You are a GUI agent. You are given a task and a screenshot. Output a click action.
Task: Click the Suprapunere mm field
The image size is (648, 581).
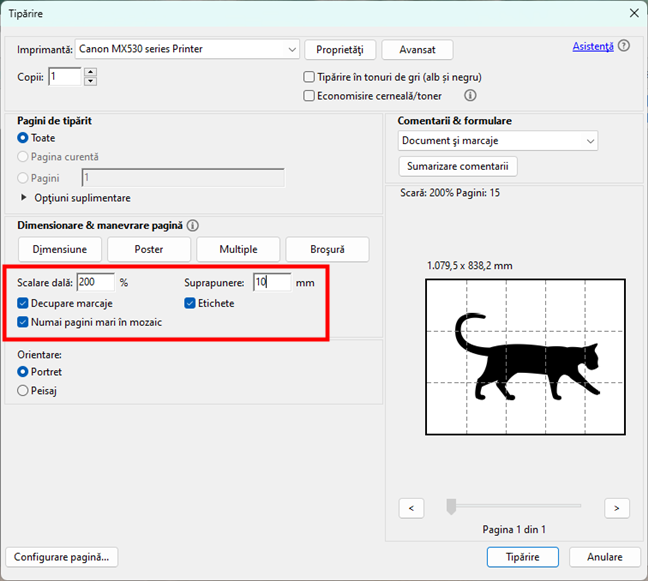coord(272,282)
